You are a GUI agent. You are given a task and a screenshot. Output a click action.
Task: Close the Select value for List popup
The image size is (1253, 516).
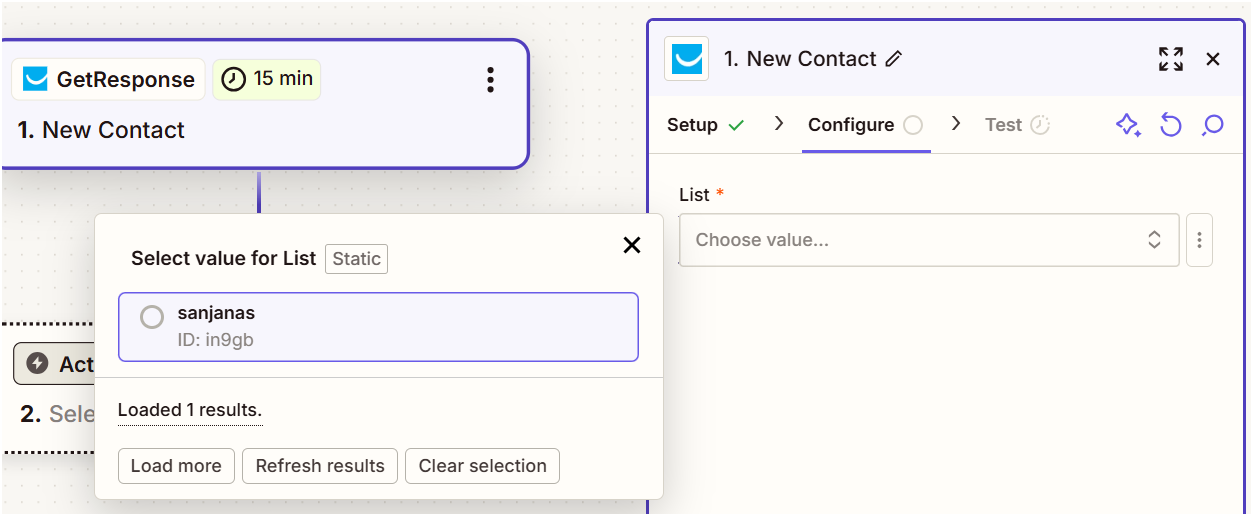pos(632,245)
